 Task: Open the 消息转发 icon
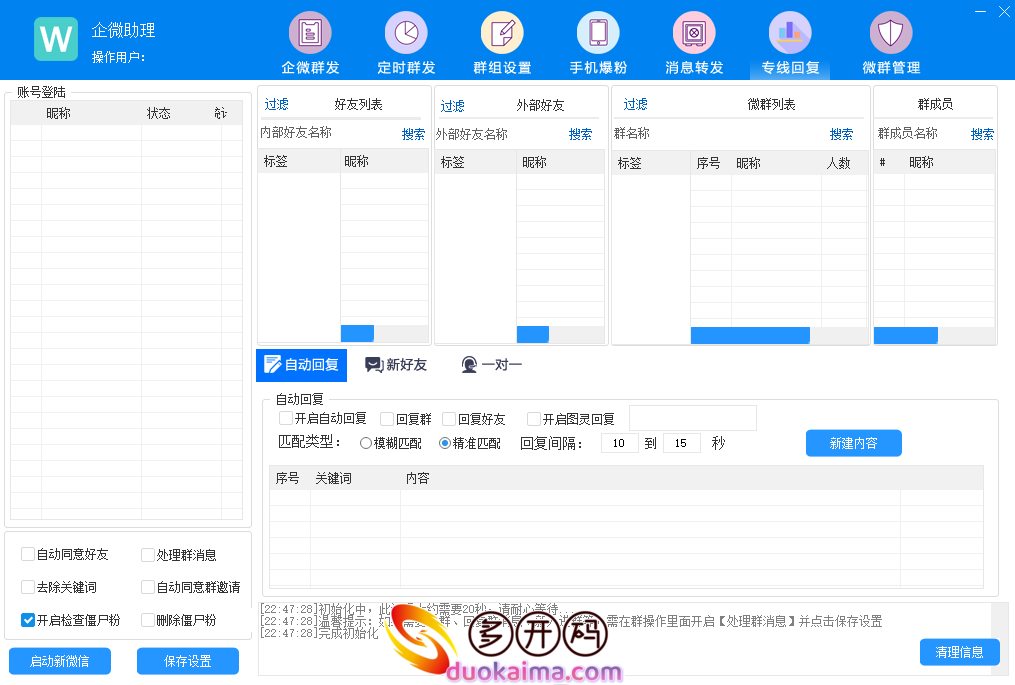pos(694,33)
